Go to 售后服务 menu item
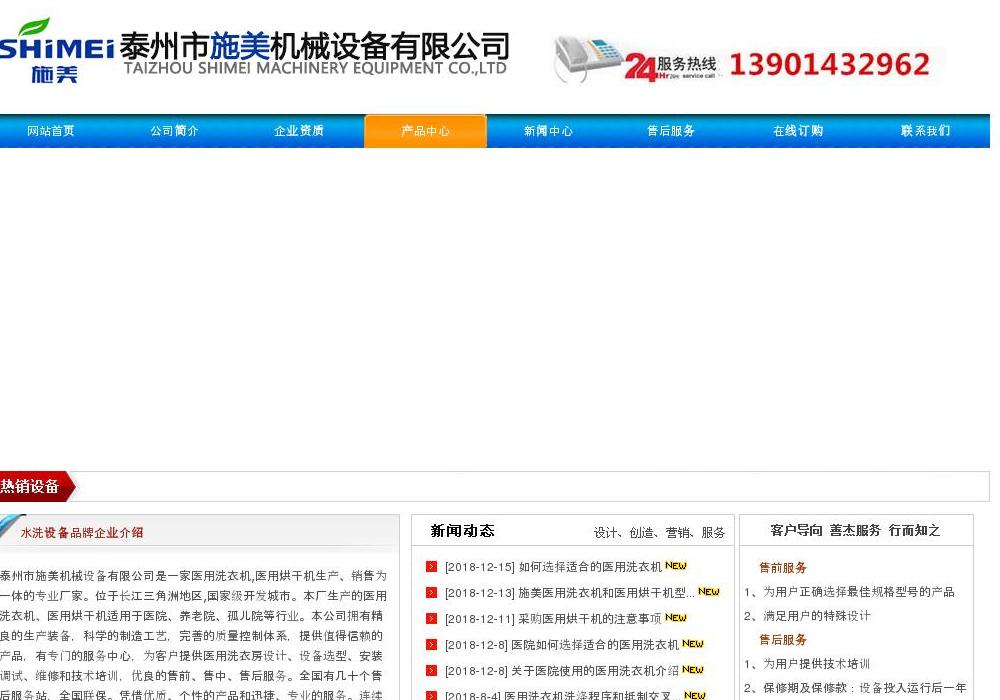 671,131
